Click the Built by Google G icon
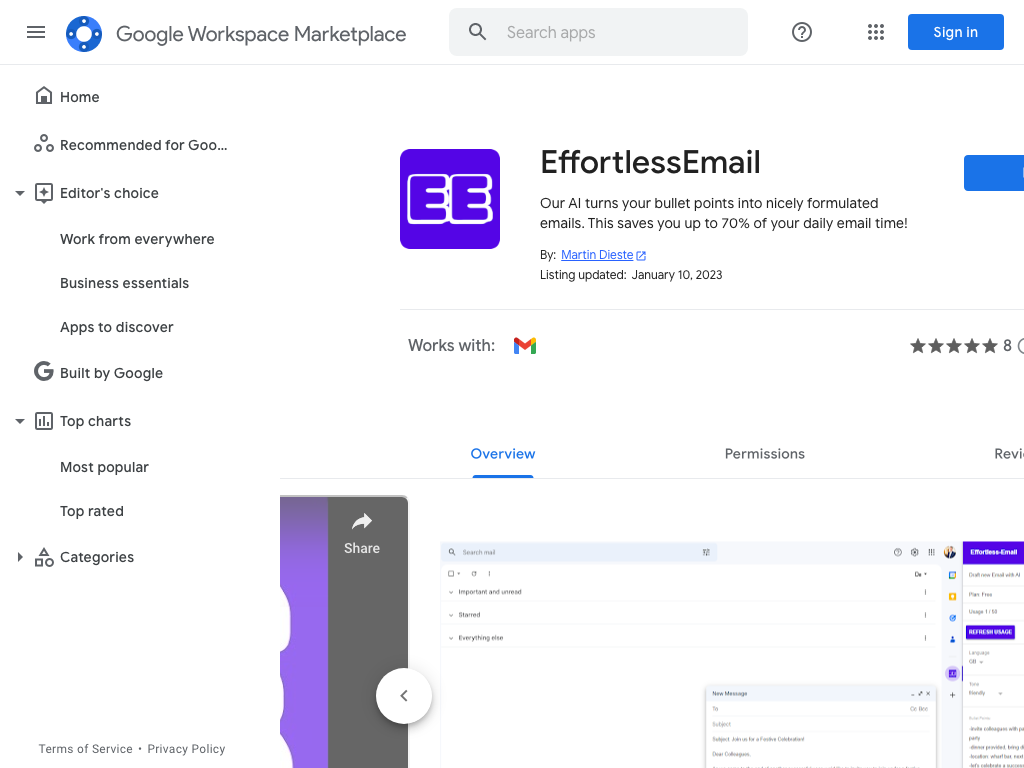Image resolution: width=1024 pixels, height=768 pixels. tap(44, 372)
